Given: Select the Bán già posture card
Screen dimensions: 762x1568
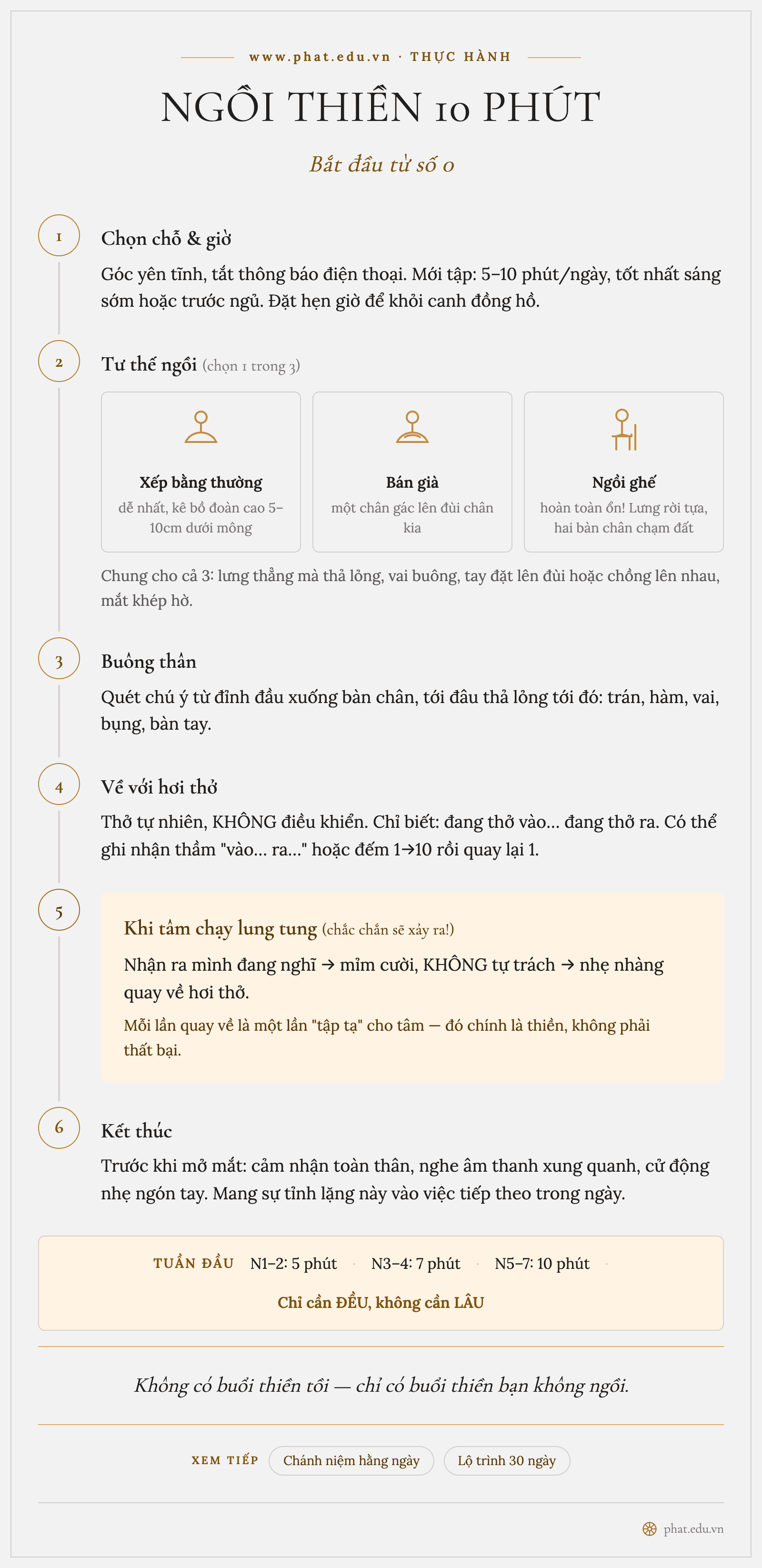Looking at the screenshot, I should (x=412, y=472).
